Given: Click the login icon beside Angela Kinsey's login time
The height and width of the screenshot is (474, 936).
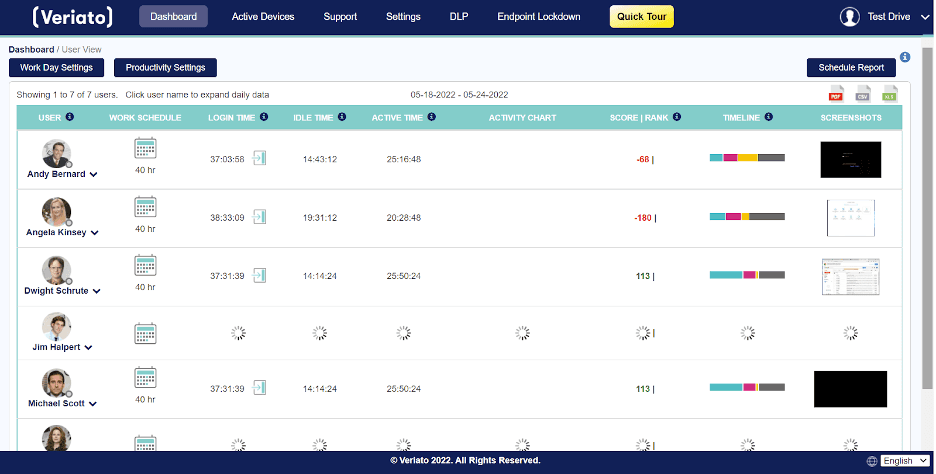Looking at the screenshot, I should [259, 217].
